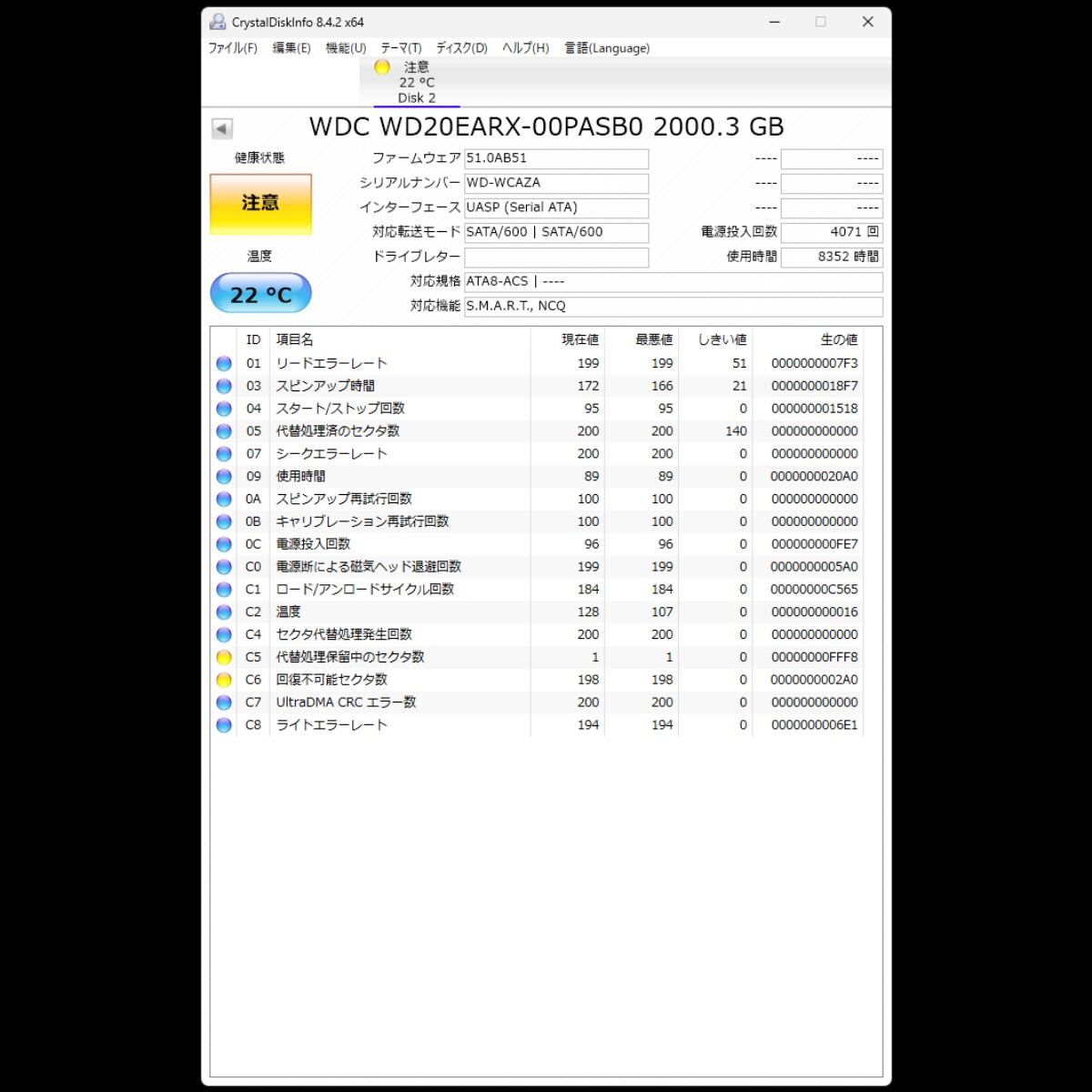The height and width of the screenshot is (1092, 1092).
Task: Click the 項目名 column header
Action: [x=295, y=339]
